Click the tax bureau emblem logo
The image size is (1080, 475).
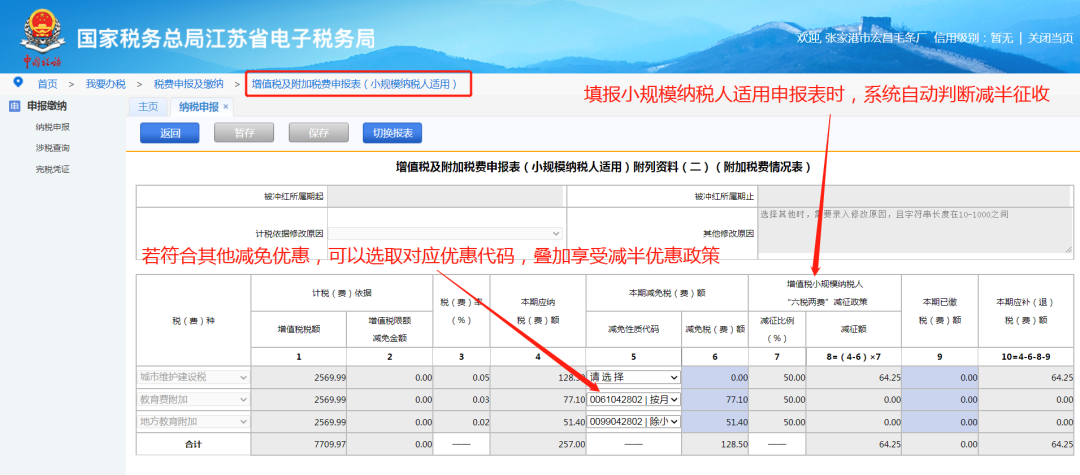coord(43,36)
